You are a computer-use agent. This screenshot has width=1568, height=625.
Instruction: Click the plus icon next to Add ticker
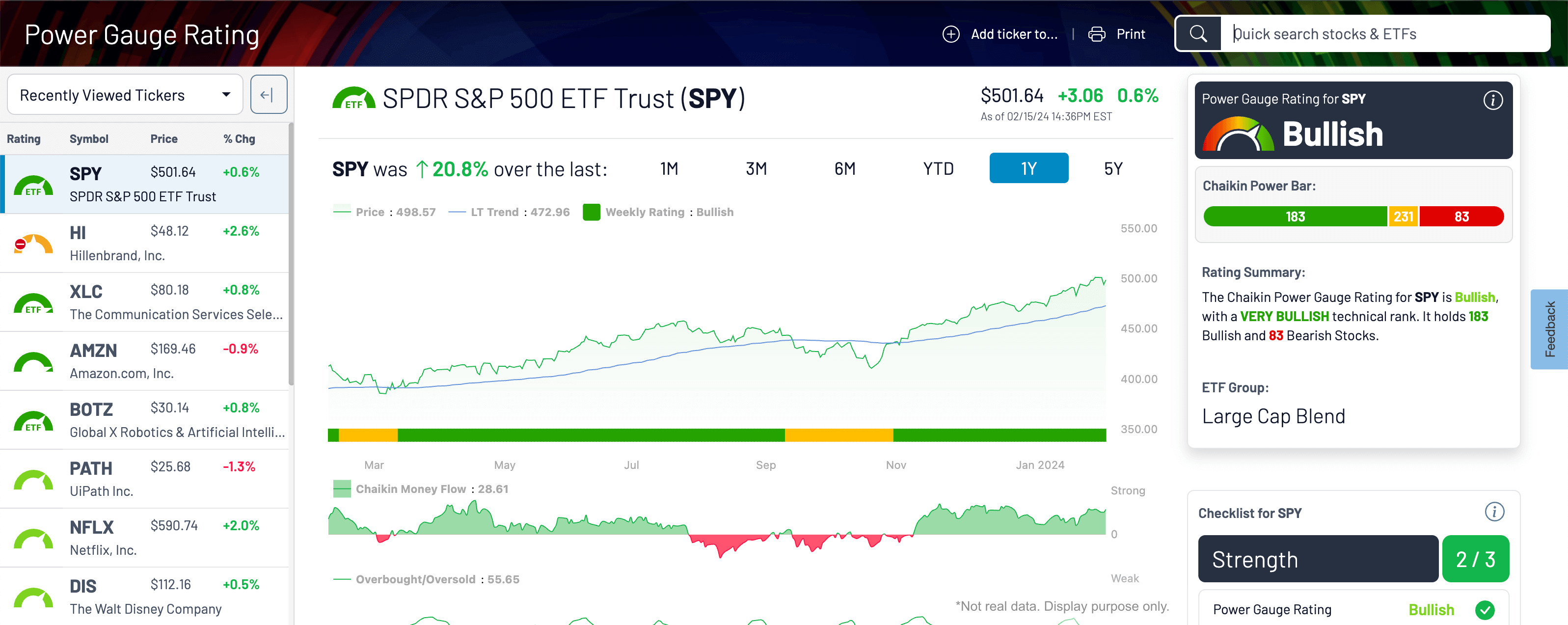tap(951, 34)
